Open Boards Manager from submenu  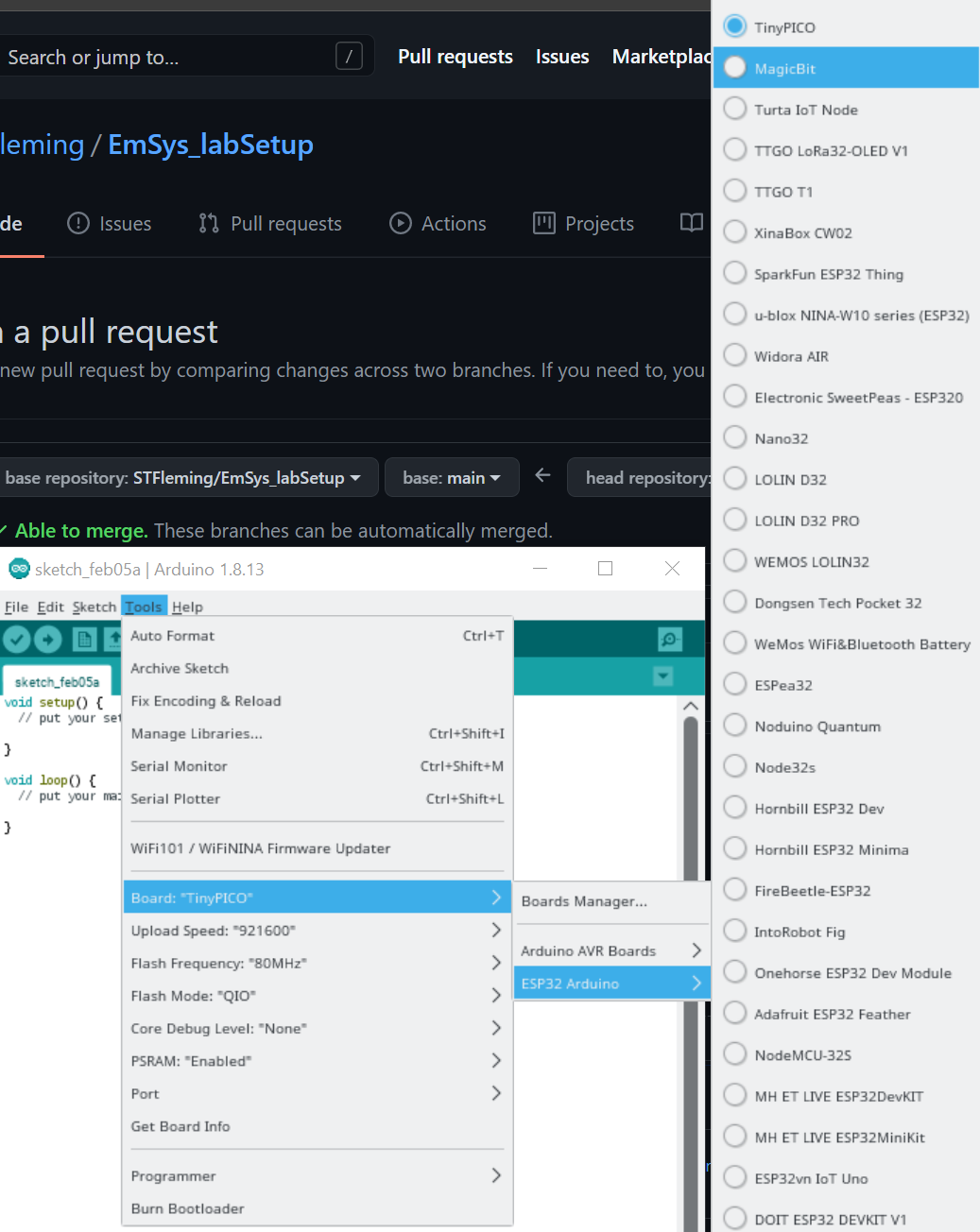click(611, 901)
